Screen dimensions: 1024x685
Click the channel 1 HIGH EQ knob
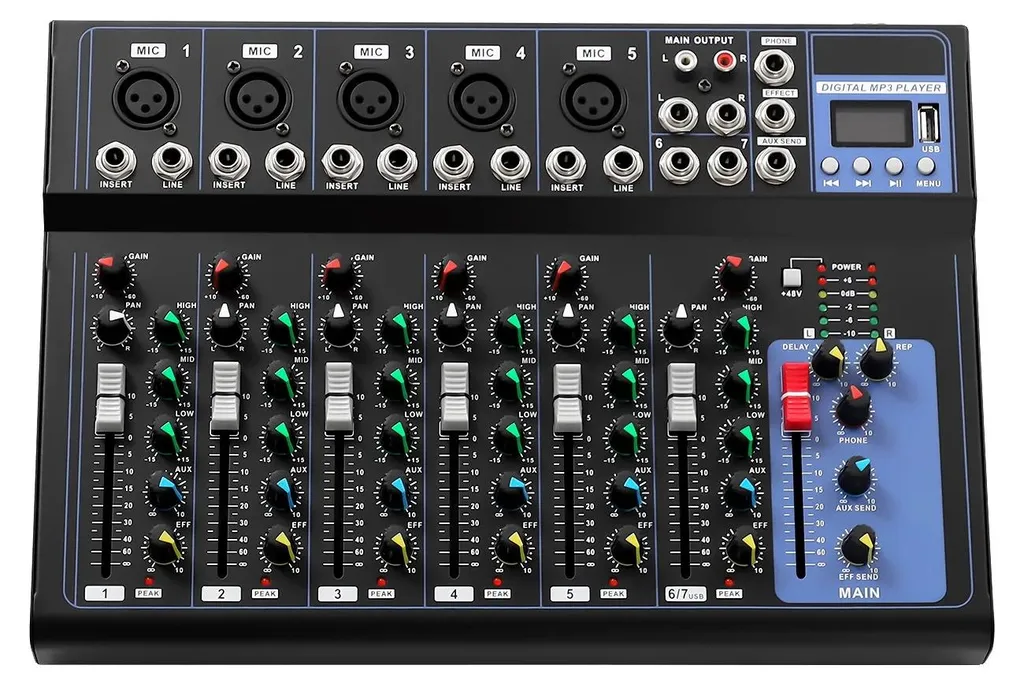coord(171,328)
